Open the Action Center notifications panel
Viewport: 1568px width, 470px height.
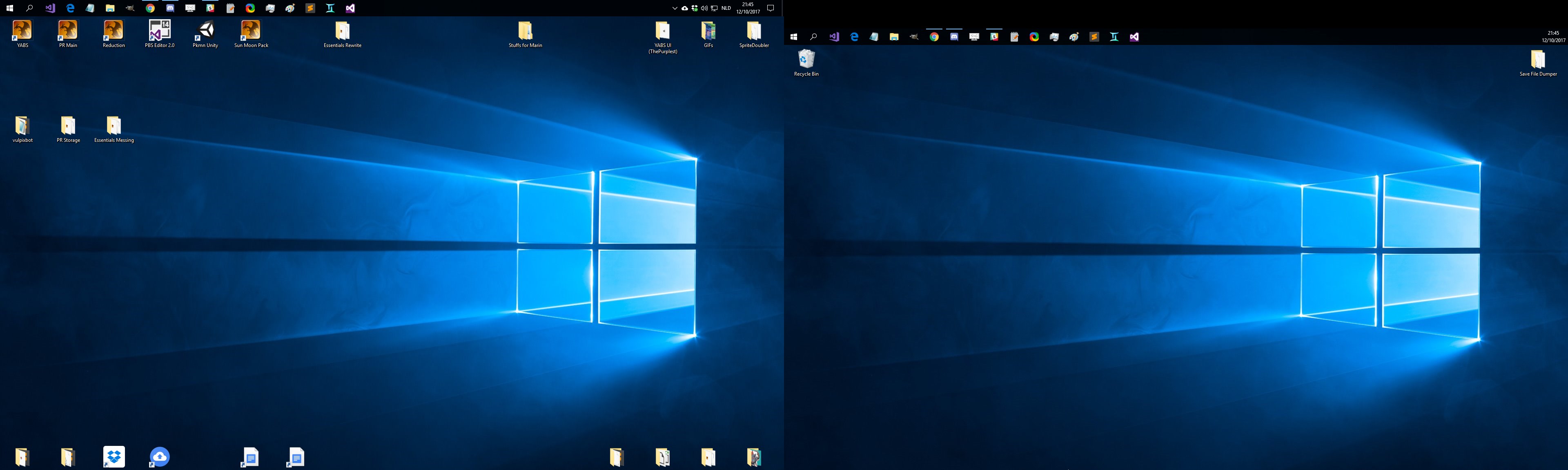coord(770,9)
